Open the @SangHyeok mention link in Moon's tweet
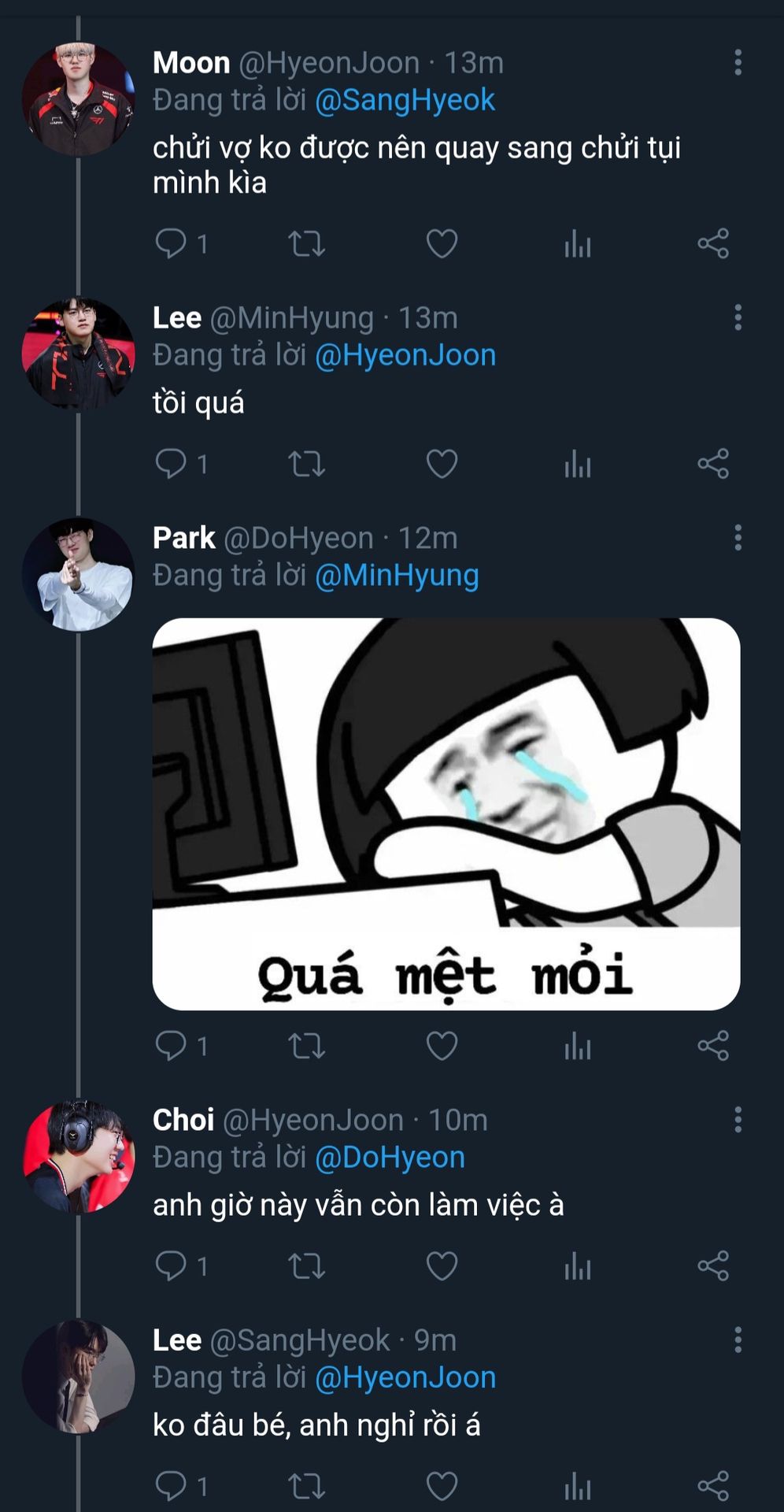Screen dimensions: 784x1512 (x=405, y=100)
